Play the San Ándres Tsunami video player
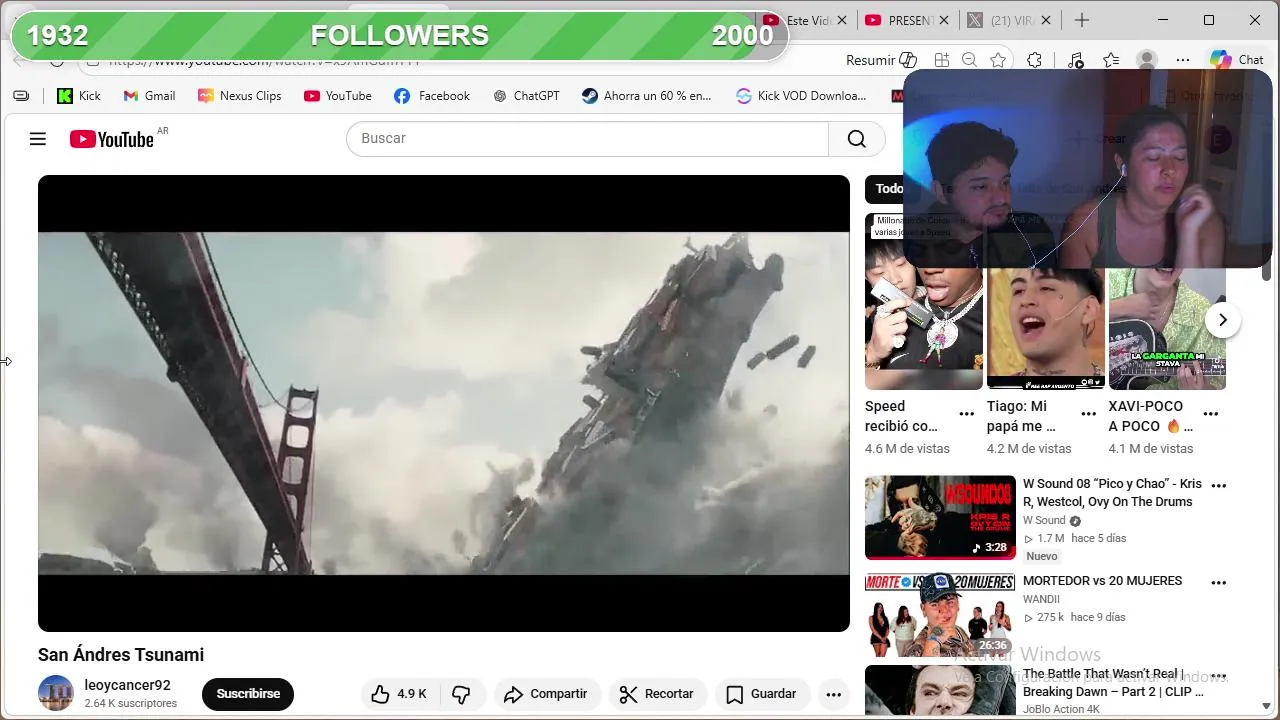Image resolution: width=1280 pixels, height=720 pixels. [x=444, y=403]
